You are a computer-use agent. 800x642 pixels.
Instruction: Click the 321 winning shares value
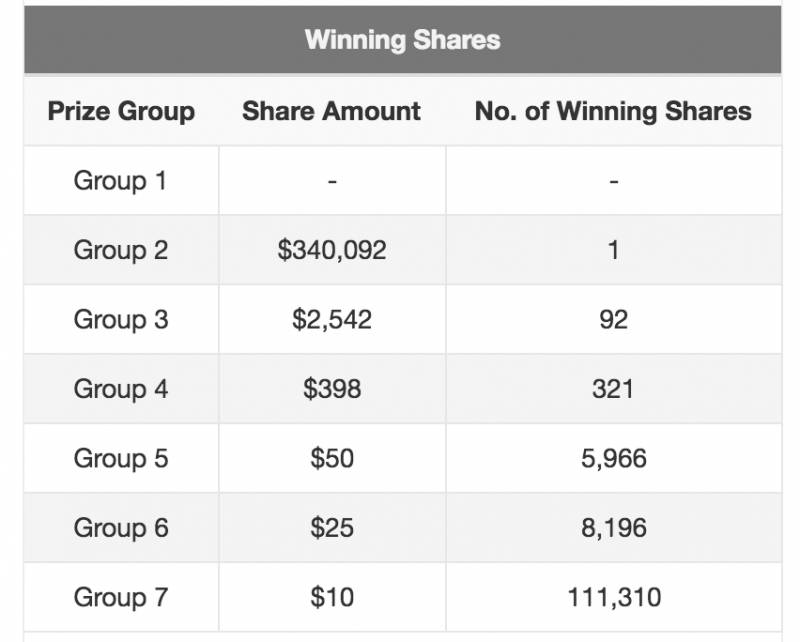pos(613,389)
